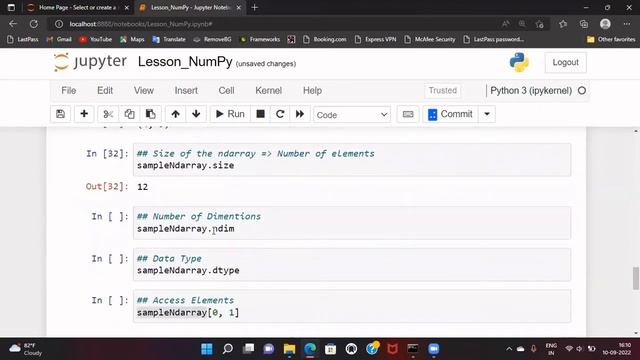The image size is (640, 360).
Task: Expand the Commit dropdown arrow
Action: point(487,114)
